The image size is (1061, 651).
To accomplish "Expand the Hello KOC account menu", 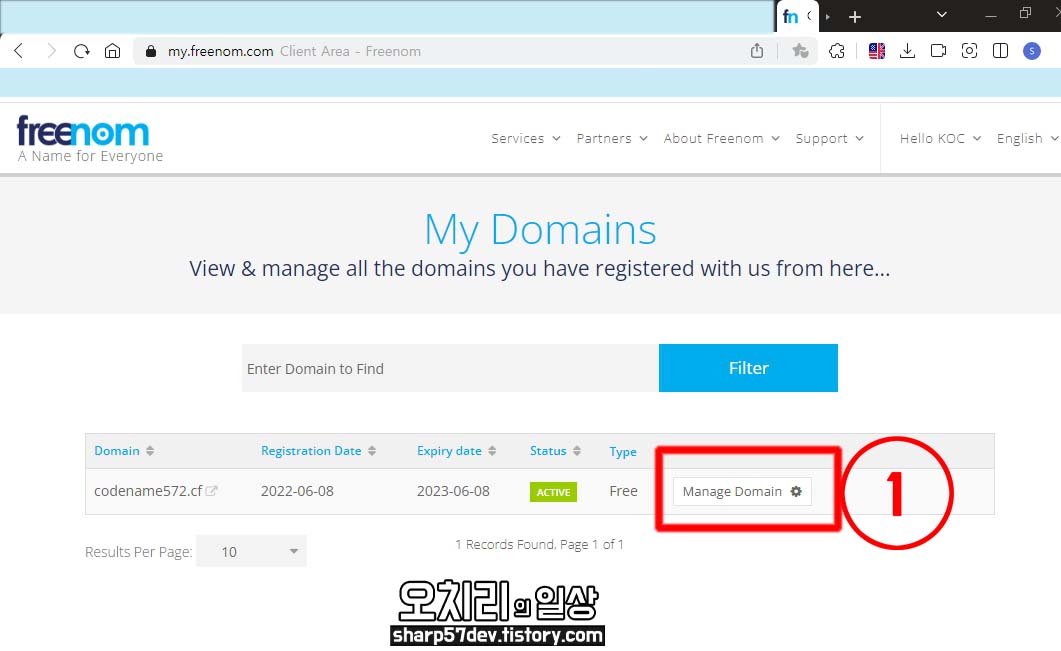I will (940, 138).
